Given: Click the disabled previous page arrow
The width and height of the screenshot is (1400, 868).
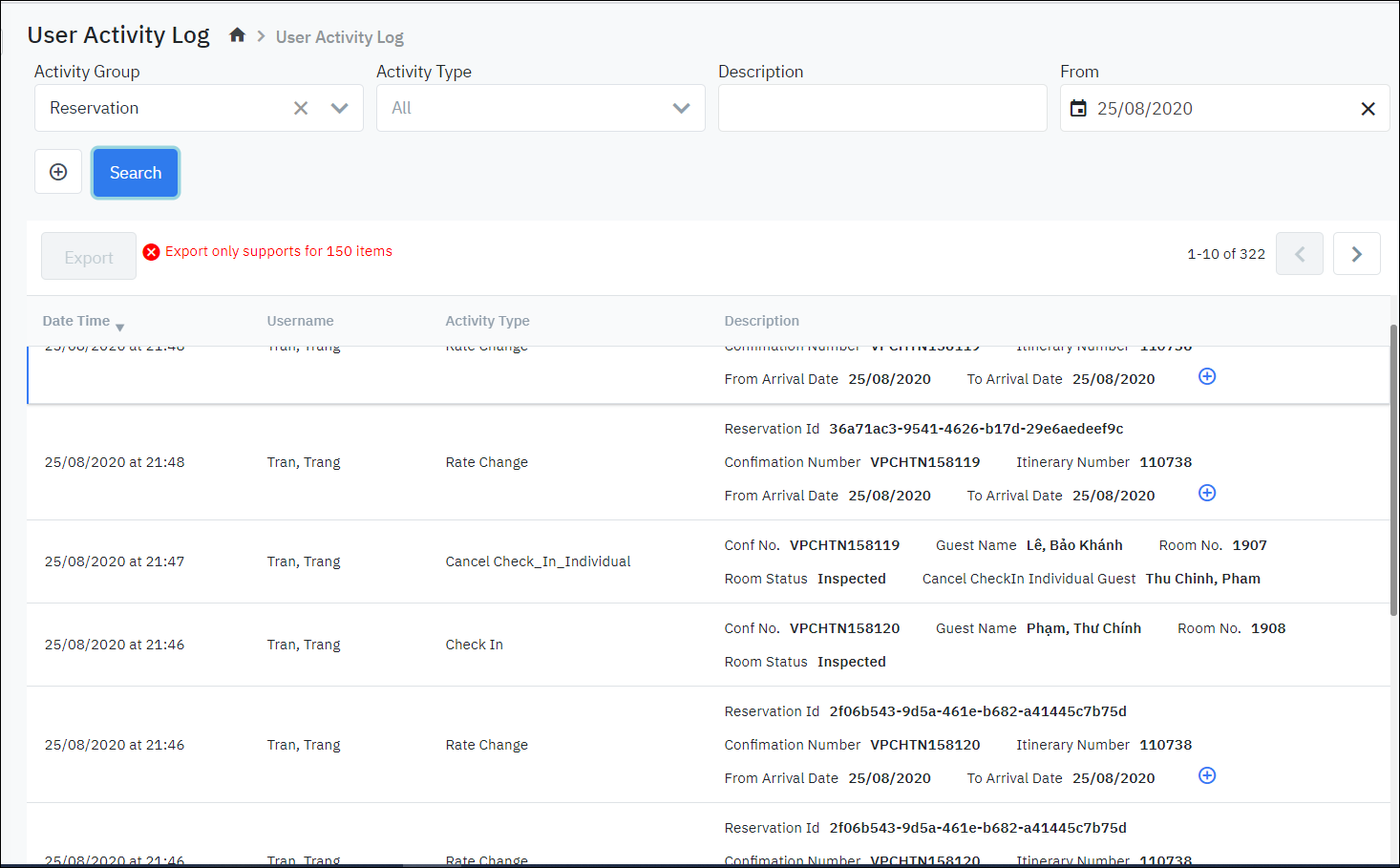Looking at the screenshot, I should pos(1299,253).
